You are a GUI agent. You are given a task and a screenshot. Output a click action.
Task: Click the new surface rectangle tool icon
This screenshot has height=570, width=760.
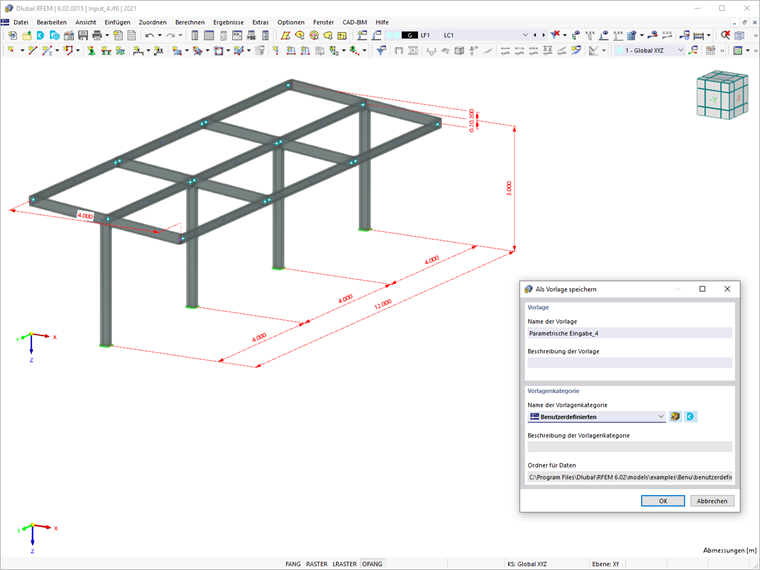click(x=177, y=50)
